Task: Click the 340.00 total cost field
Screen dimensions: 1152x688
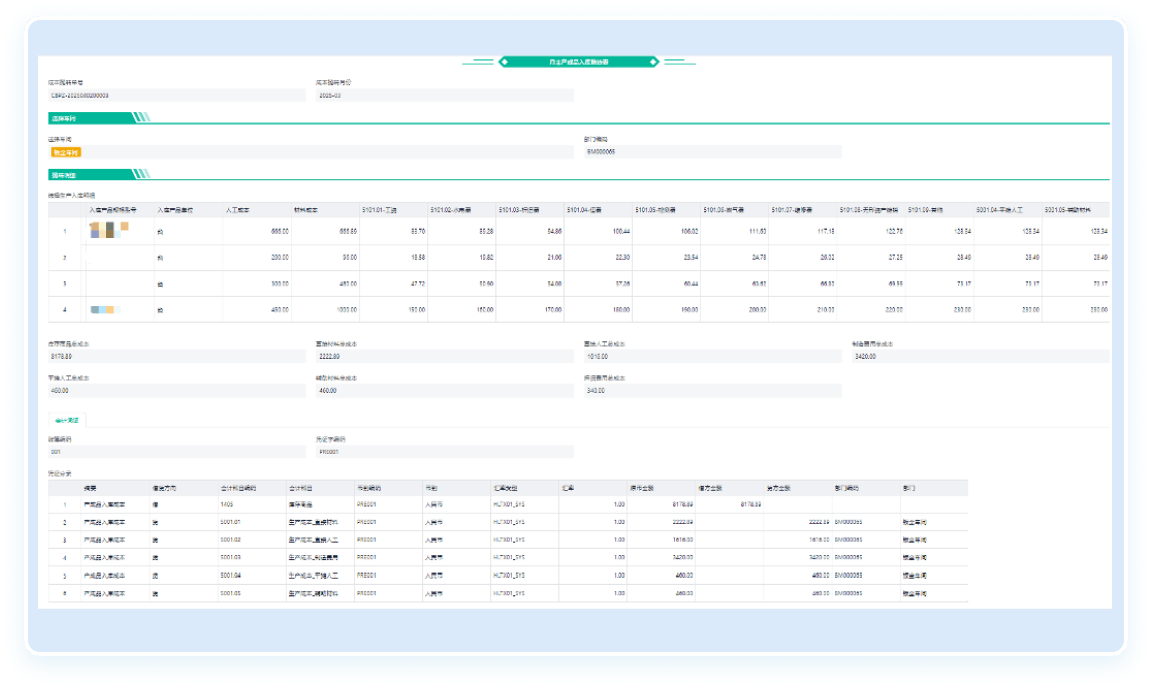Action: [711, 392]
